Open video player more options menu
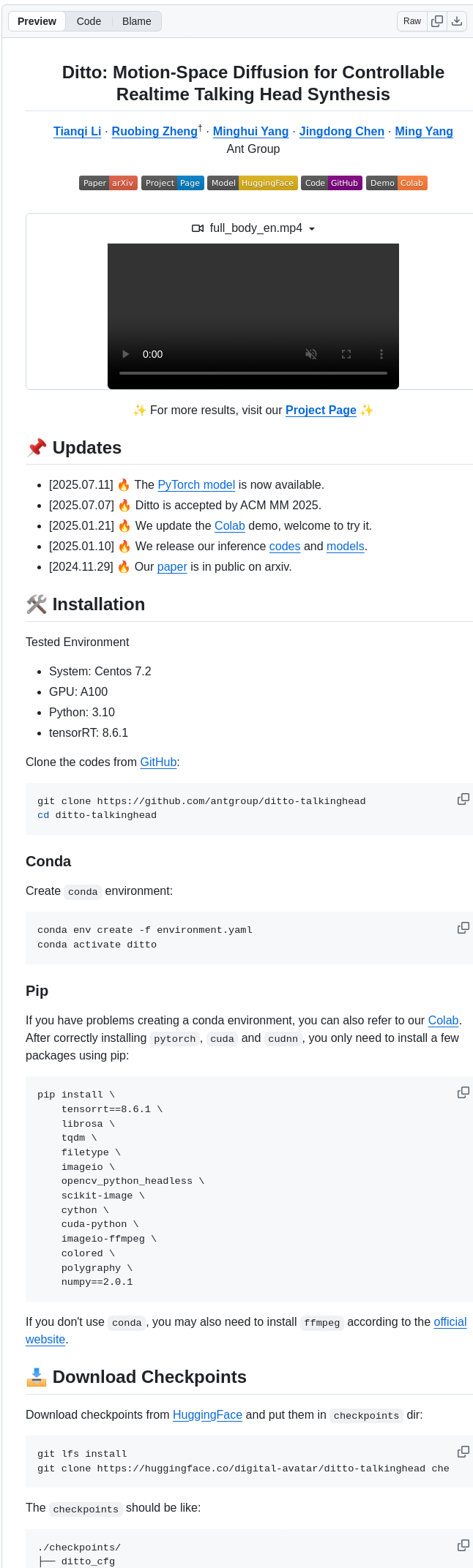 pyautogui.click(x=381, y=354)
